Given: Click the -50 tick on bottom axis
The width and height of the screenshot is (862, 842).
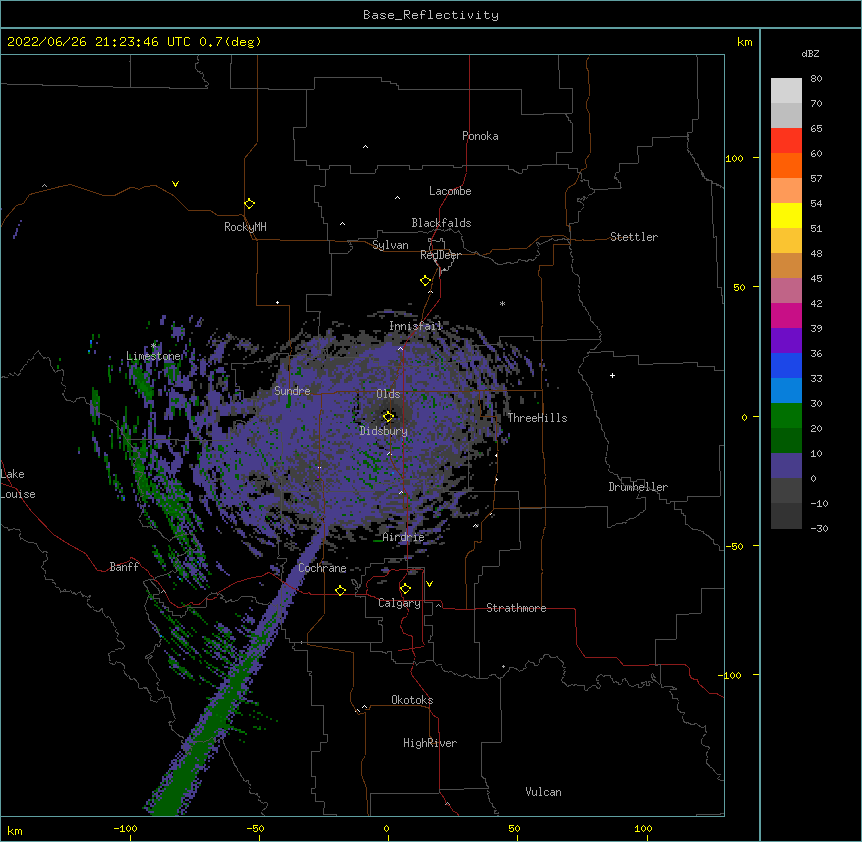Looking at the screenshot, I should pos(255,828).
